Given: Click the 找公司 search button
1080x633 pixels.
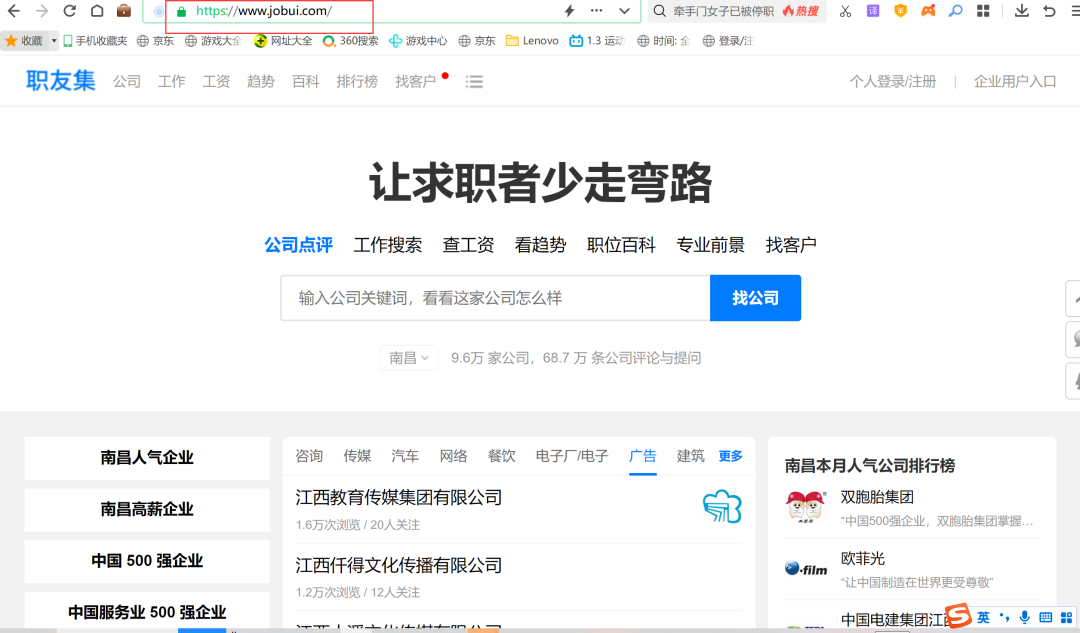Looking at the screenshot, I should (755, 297).
